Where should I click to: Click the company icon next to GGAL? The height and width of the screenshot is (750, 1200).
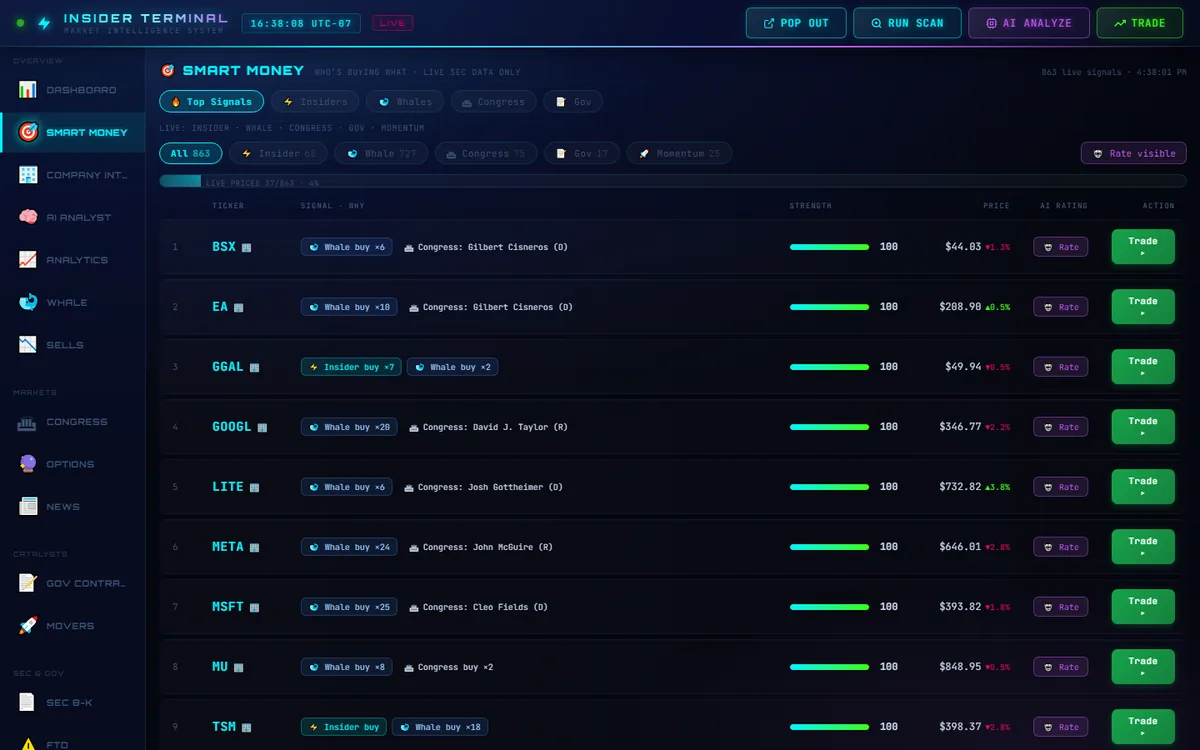[x=255, y=367]
